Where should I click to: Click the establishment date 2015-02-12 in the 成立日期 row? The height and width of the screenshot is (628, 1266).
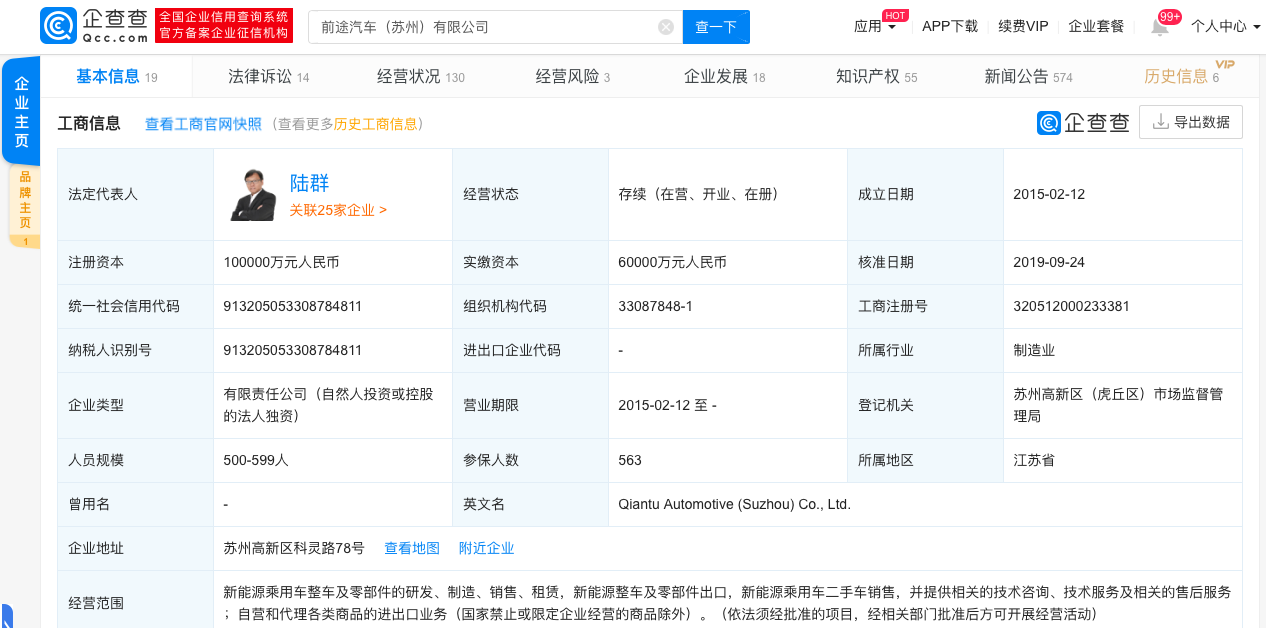pos(1049,194)
